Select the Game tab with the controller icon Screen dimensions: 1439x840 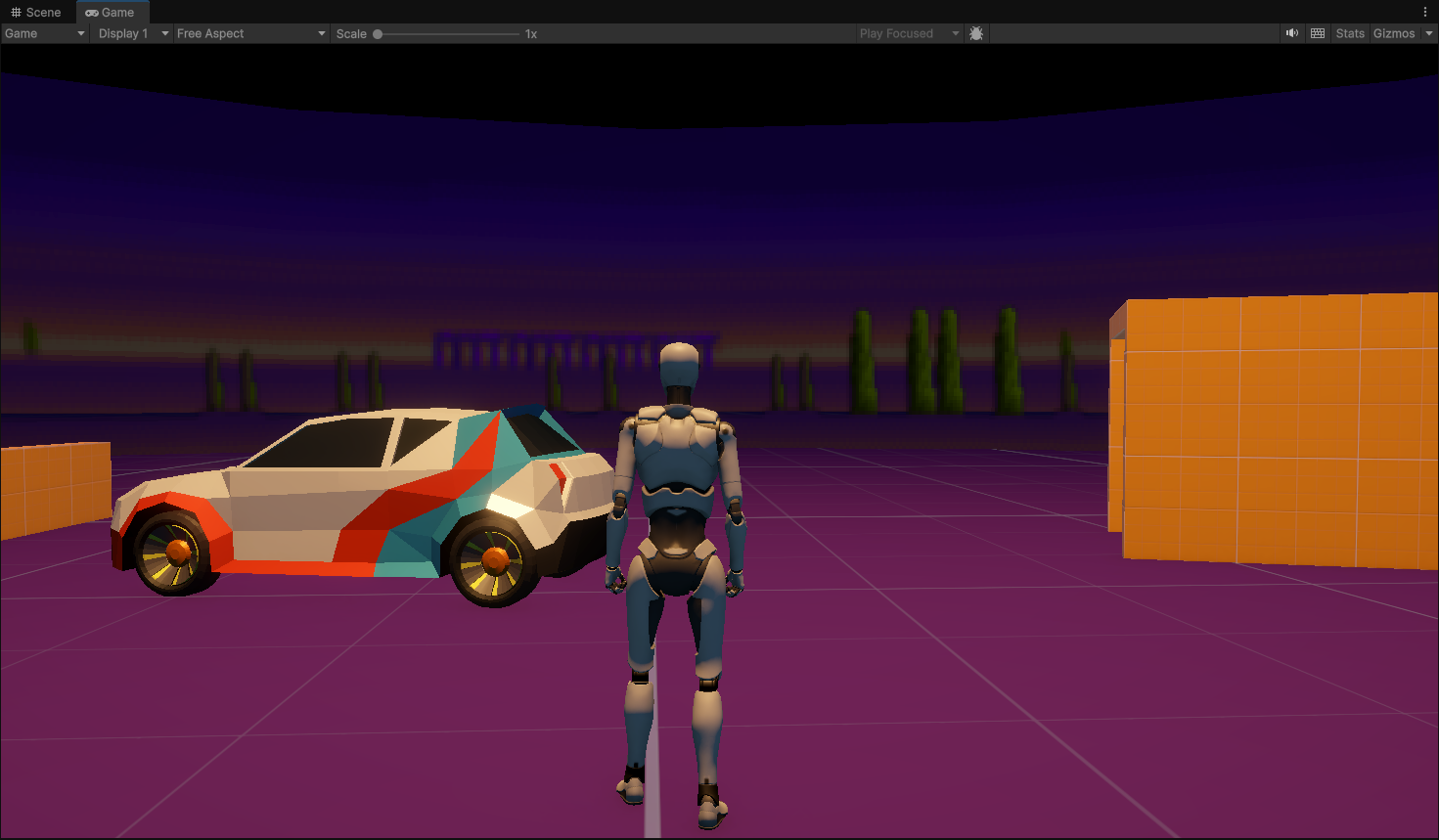tap(111, 13)
